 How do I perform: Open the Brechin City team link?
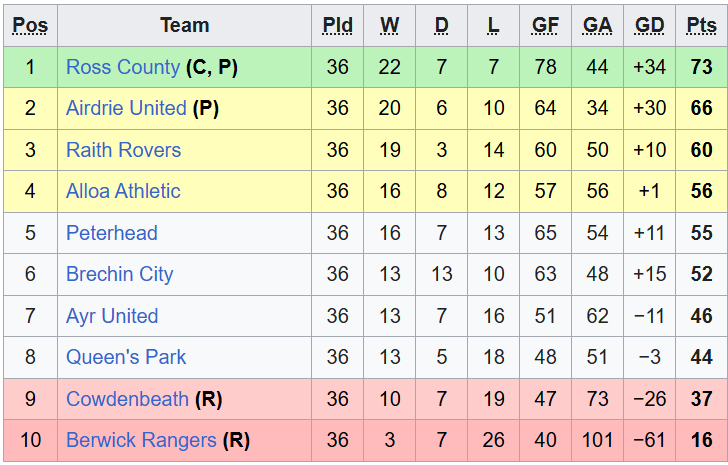(x=120, y=274)
